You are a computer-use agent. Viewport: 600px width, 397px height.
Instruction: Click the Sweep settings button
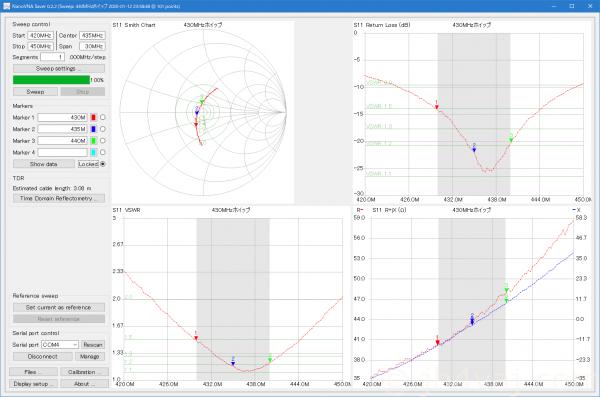[59, 69]
